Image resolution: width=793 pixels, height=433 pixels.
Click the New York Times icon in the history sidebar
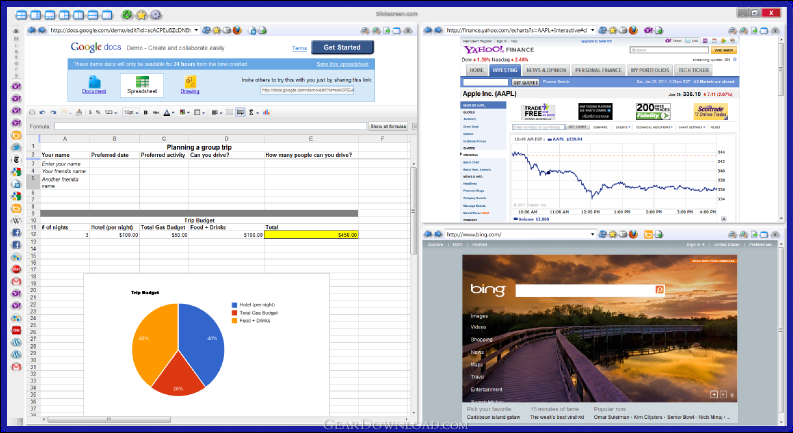[16, 159]
